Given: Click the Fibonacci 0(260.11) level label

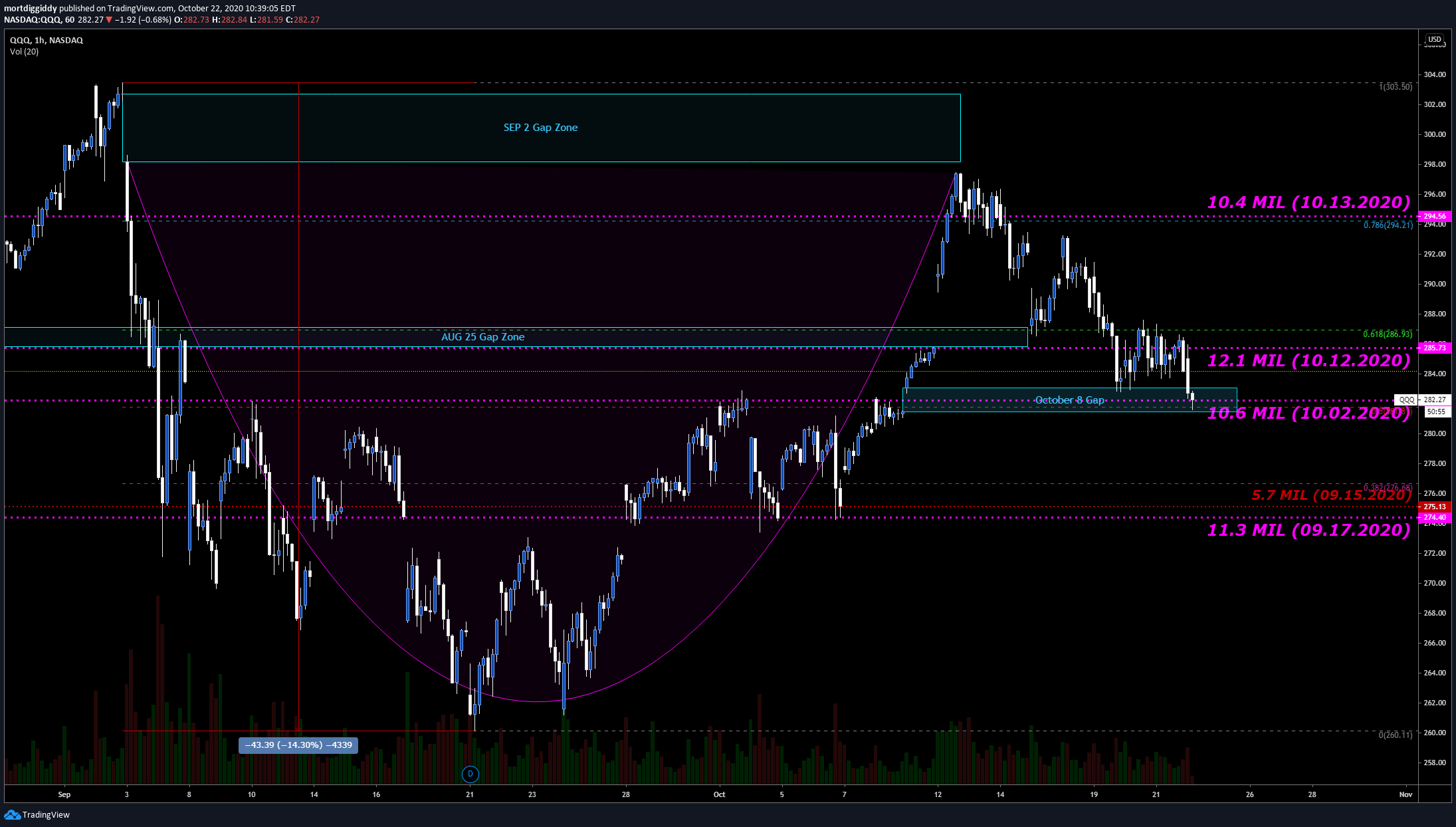Looking at the screenshot, I should click(x=1396, y=735).
